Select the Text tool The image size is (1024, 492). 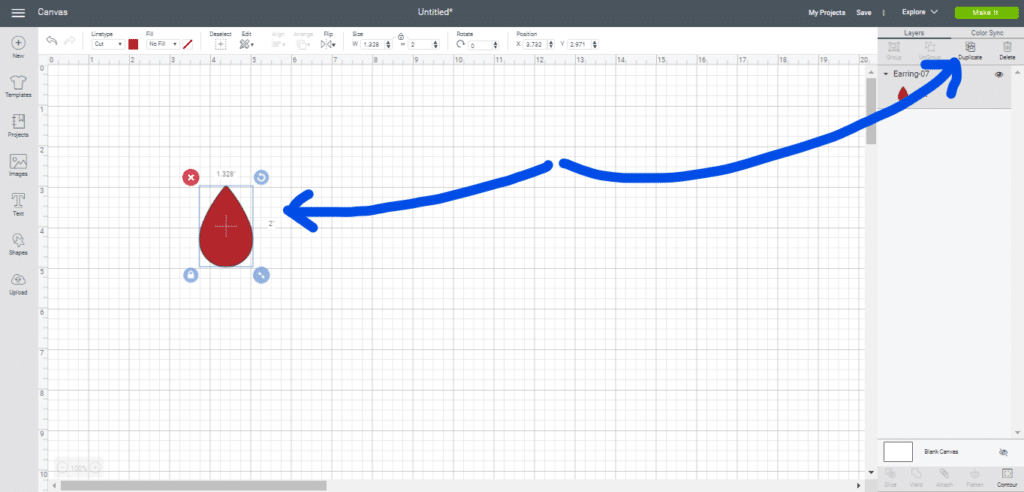(18, 202)
